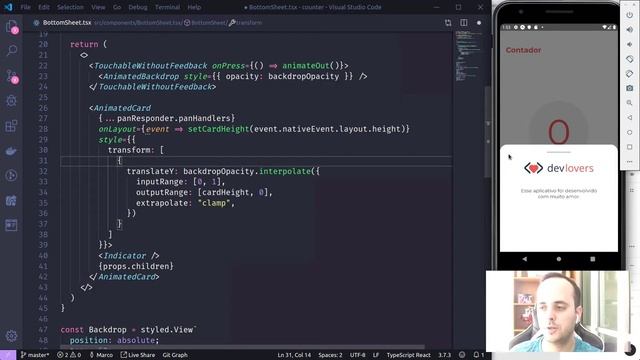Change file encoding via UTF-8
Screen dimensions: 640x360
pyautogui.click(x=358, y=355)
